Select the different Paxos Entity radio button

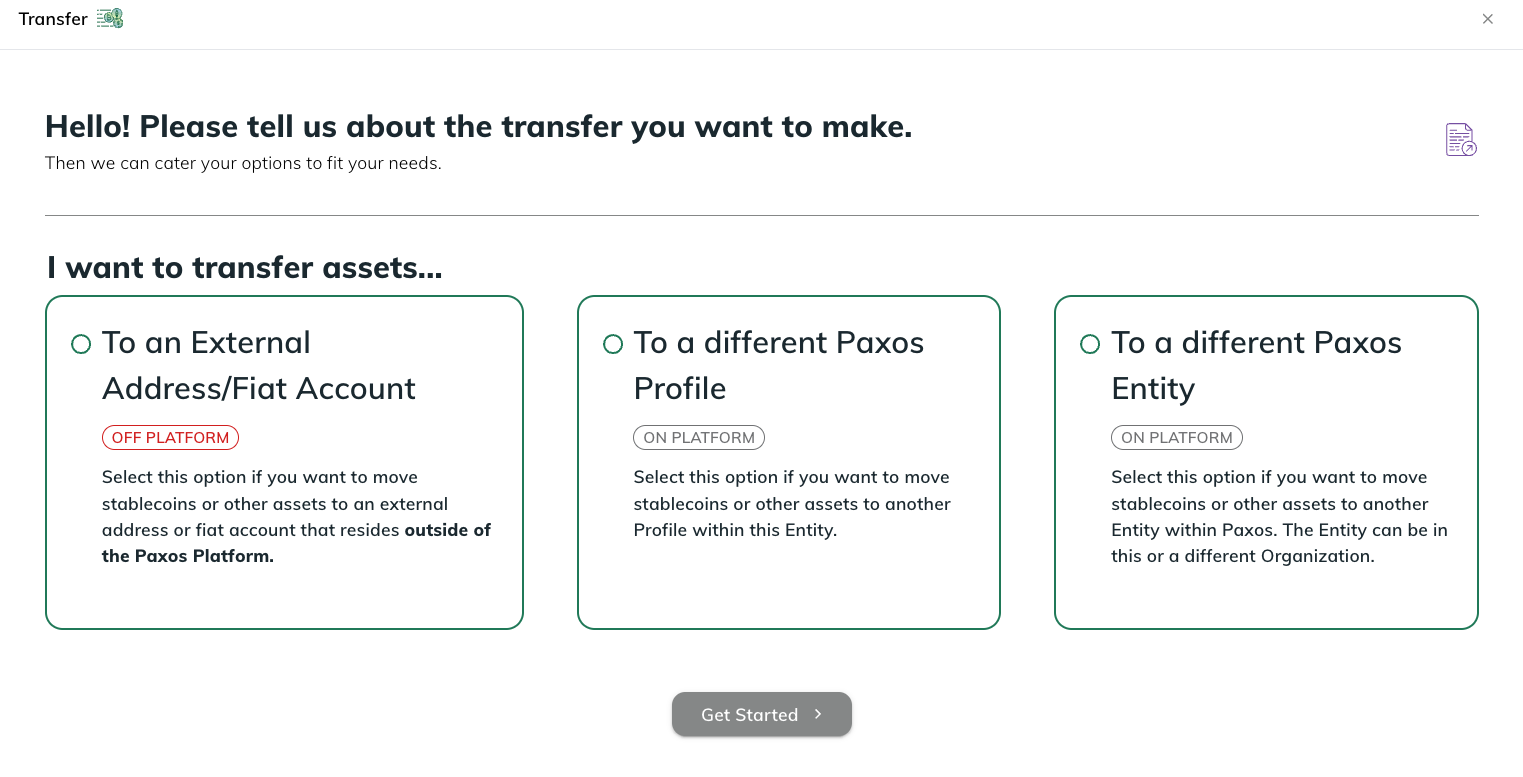[x=1090, y=344]
